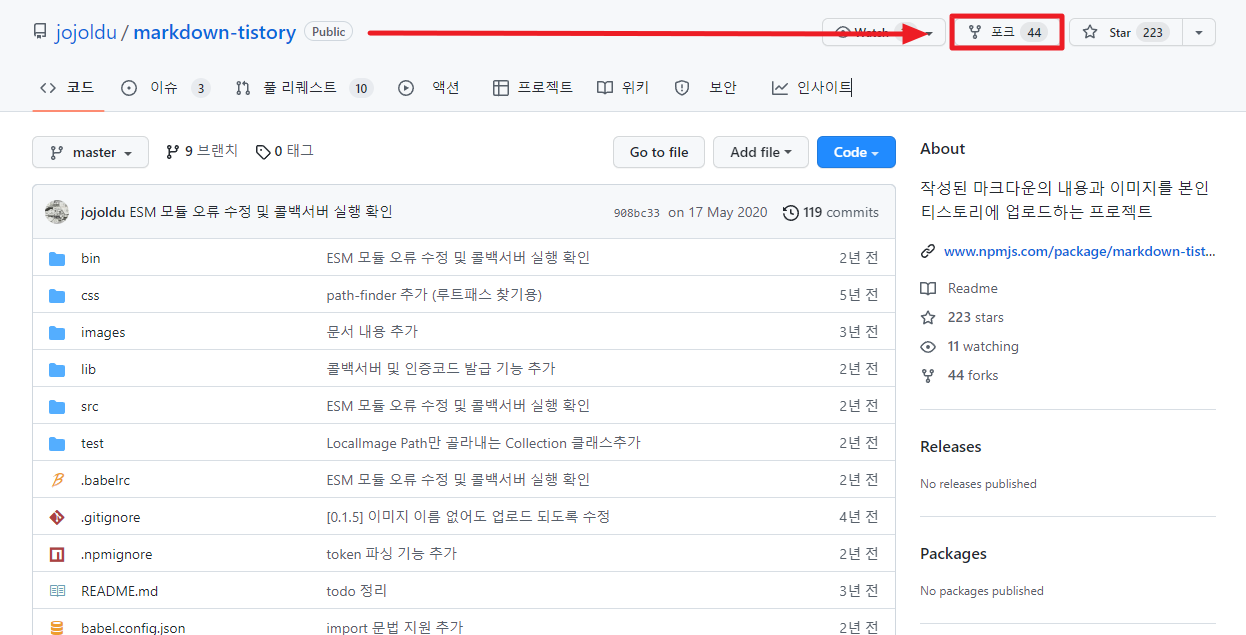Viewport: 1246px width, 635px height.
Task: Open the dropdown arrow next to Star
Action: (1199, 32)
